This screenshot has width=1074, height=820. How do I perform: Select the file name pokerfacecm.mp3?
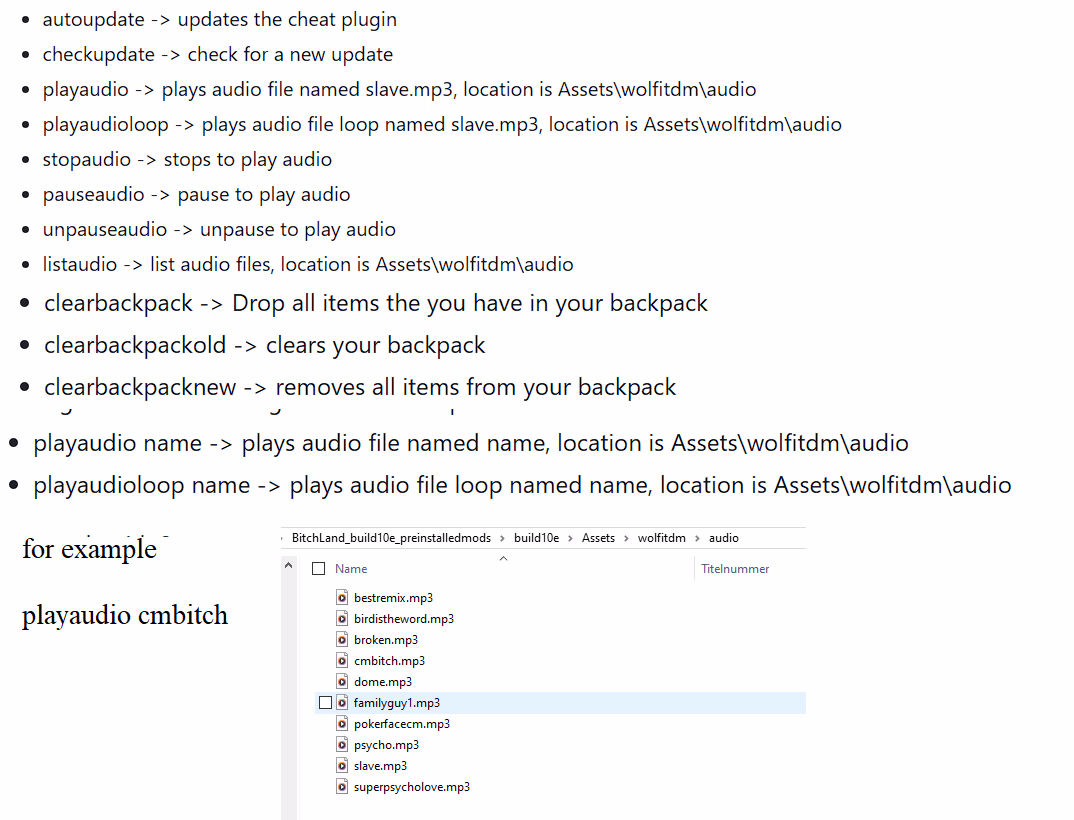point(402,724)
